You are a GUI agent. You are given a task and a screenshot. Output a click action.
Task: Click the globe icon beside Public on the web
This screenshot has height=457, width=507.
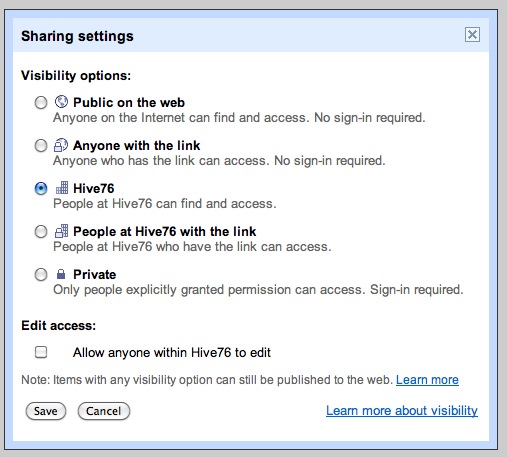coord(61,102)
